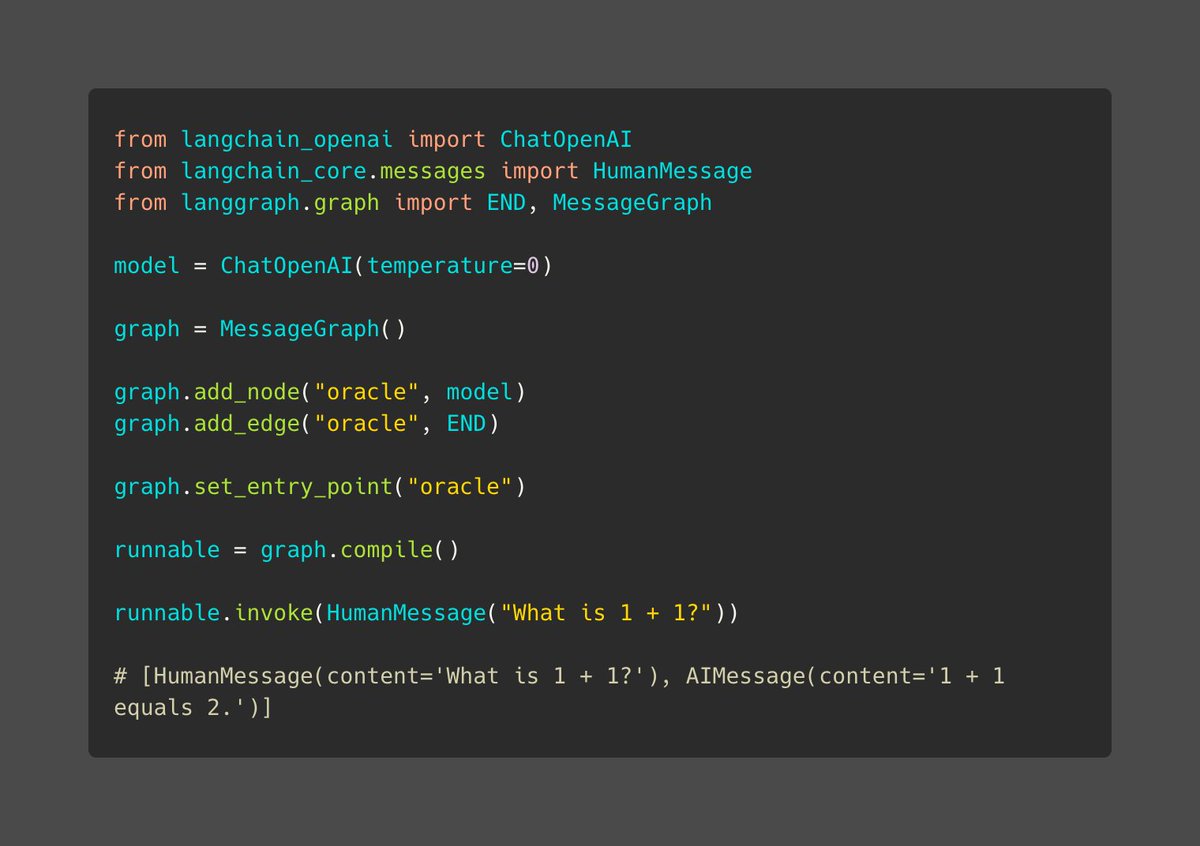Click END argument in add_edge call
Screen dimensions: 1200x846
point(466,424)
